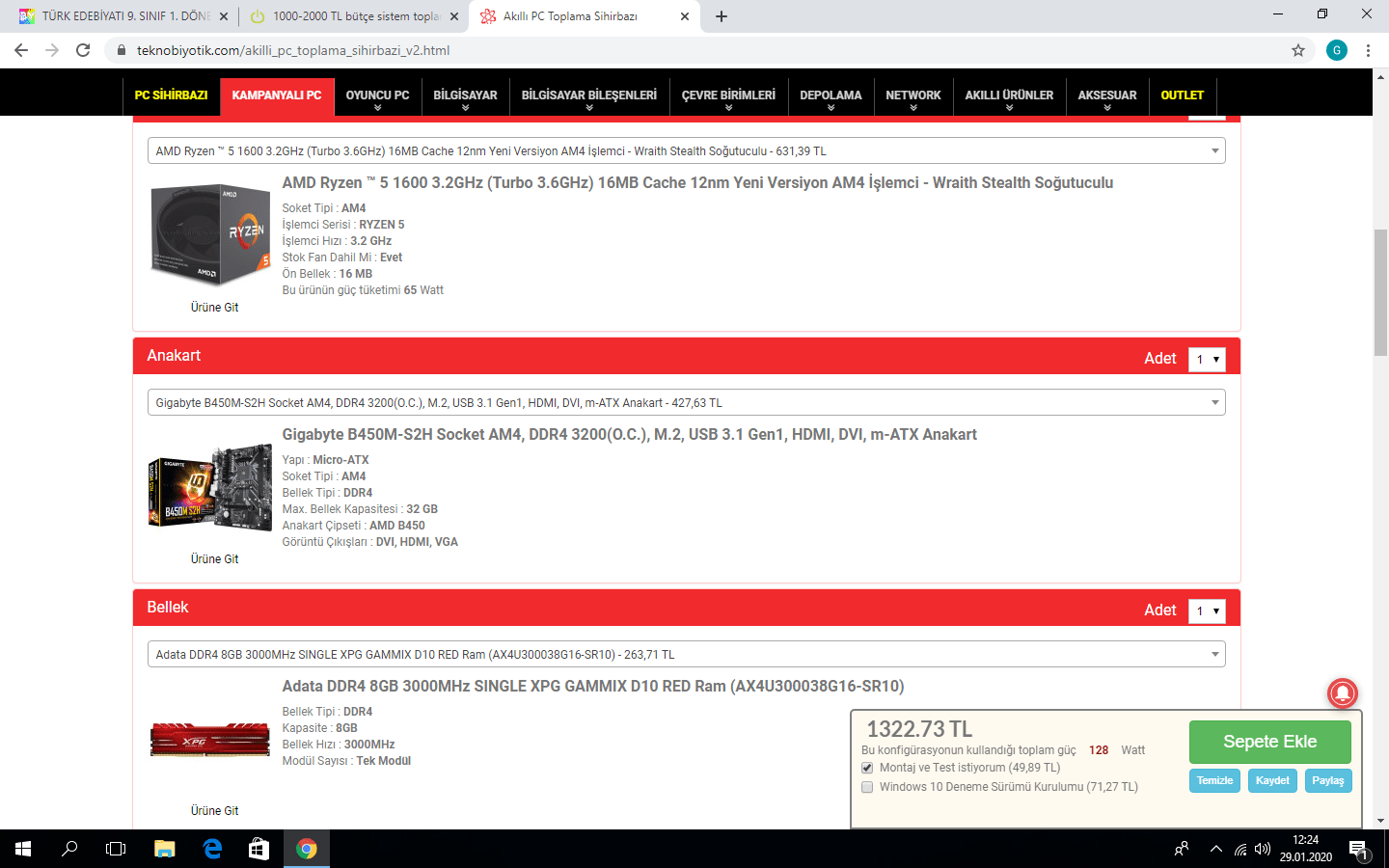Close the TÜRK EDEBİYATI 9. SINIF tab

[x=224, y=16]
